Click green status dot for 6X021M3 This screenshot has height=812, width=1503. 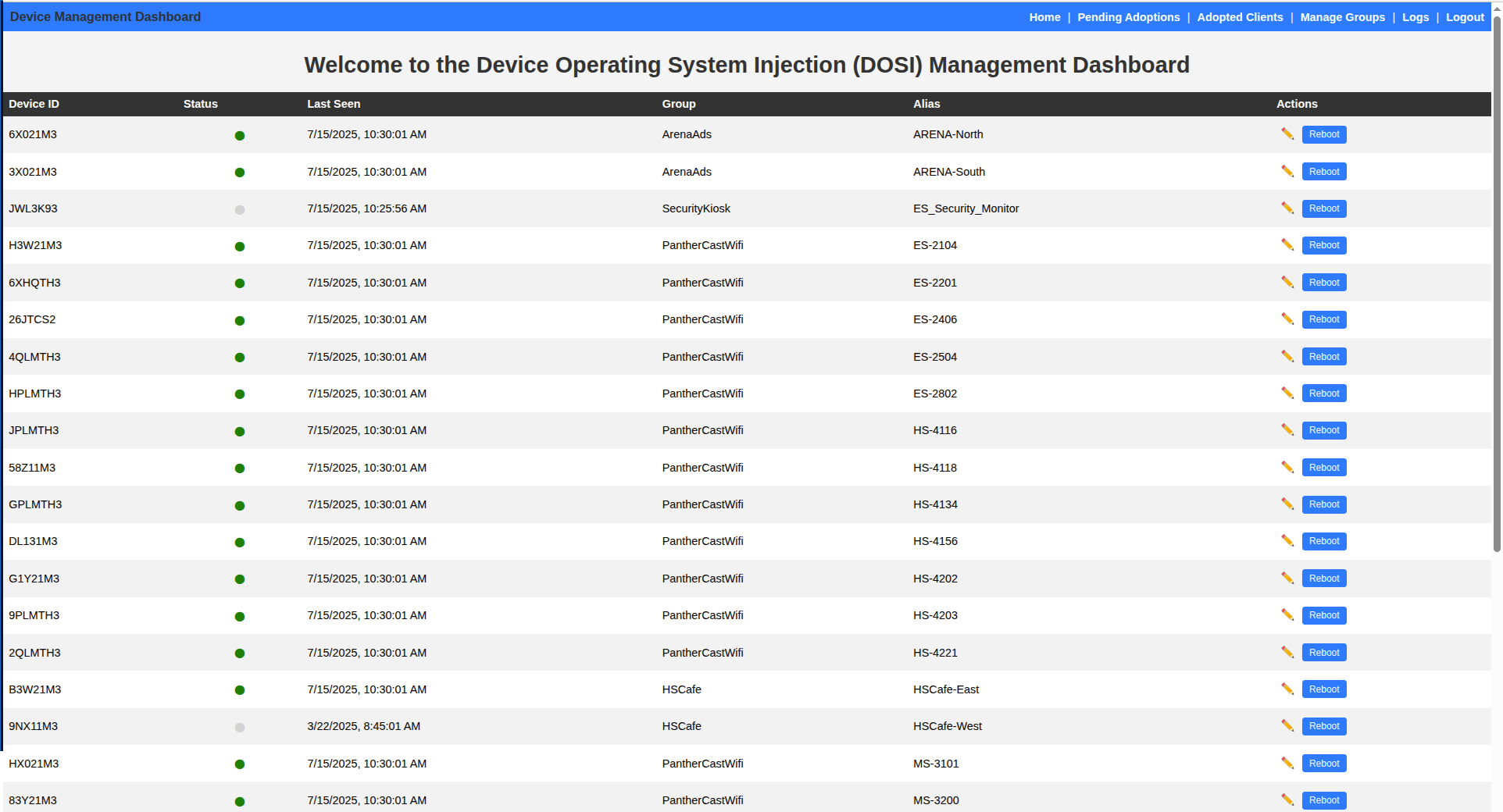coord(240,136)
